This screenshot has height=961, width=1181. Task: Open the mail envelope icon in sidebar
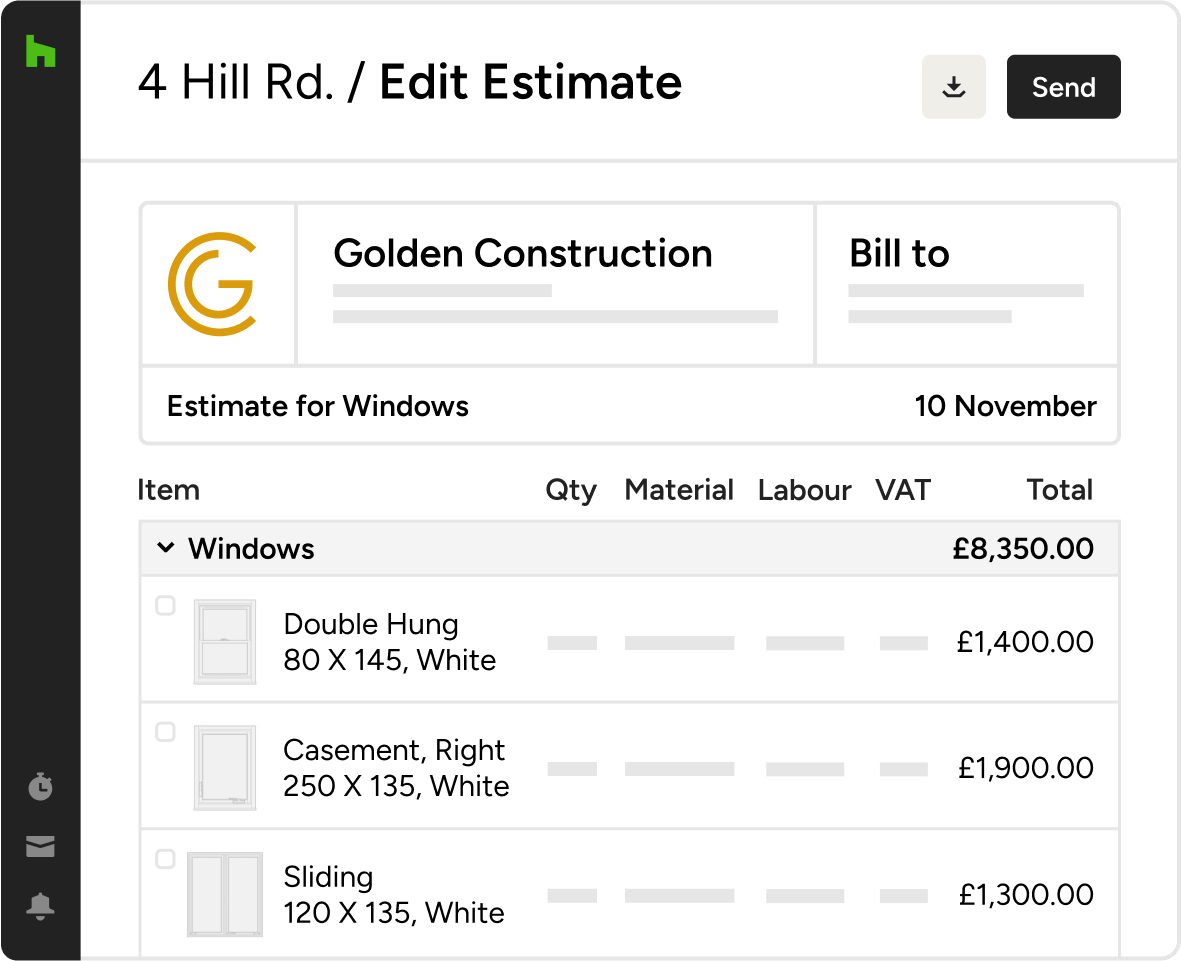tap(40, 846)
